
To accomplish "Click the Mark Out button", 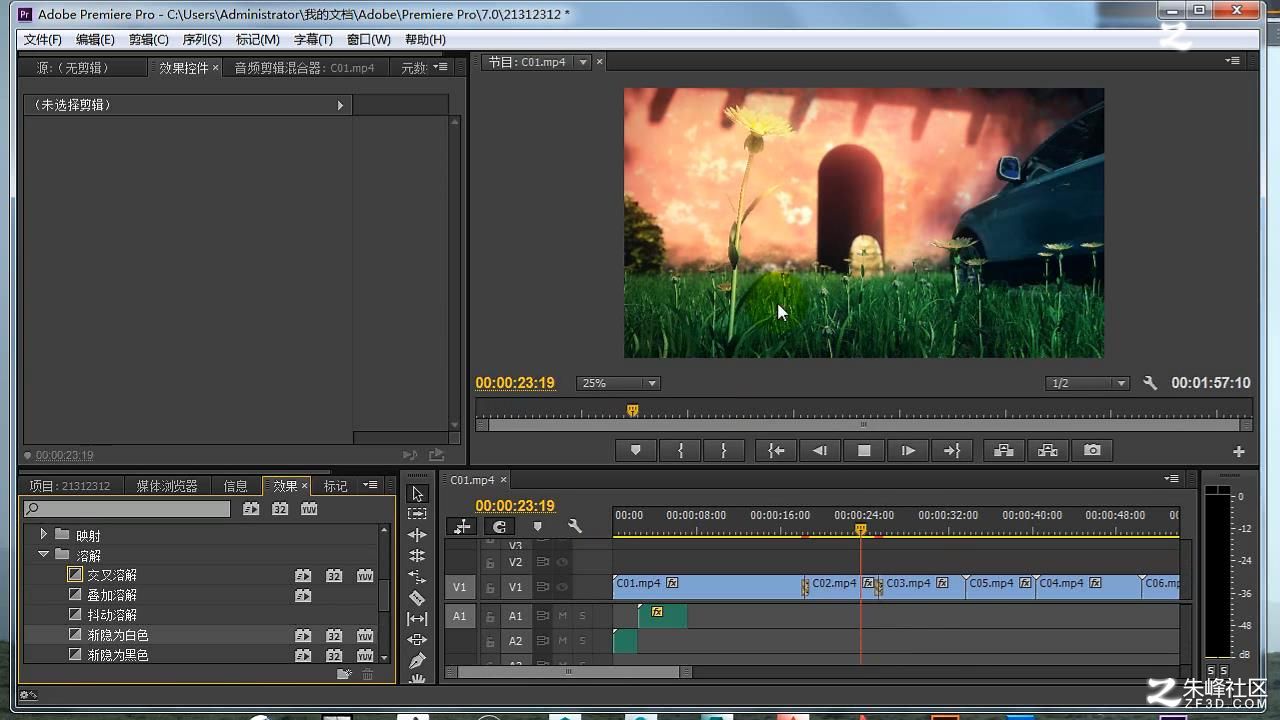I will pos(724,451).
